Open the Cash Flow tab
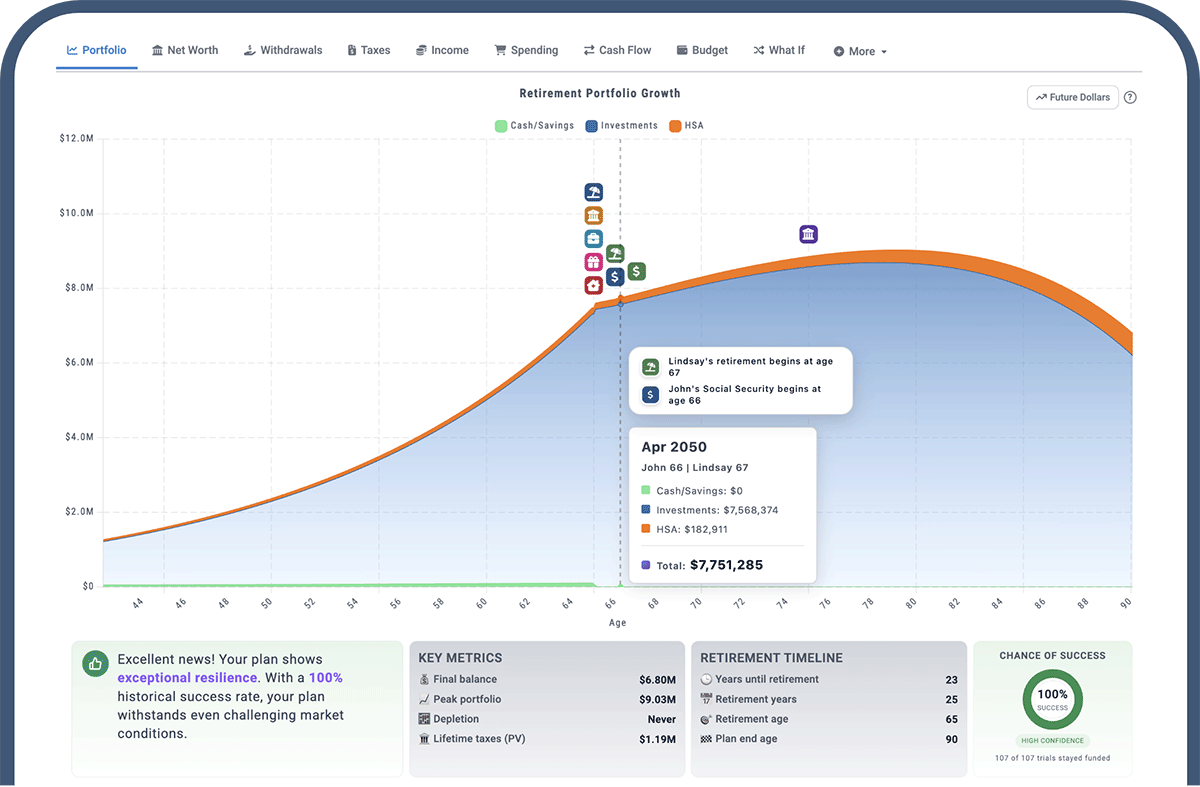The image size is (1200, 787). (x=617, y=50)
